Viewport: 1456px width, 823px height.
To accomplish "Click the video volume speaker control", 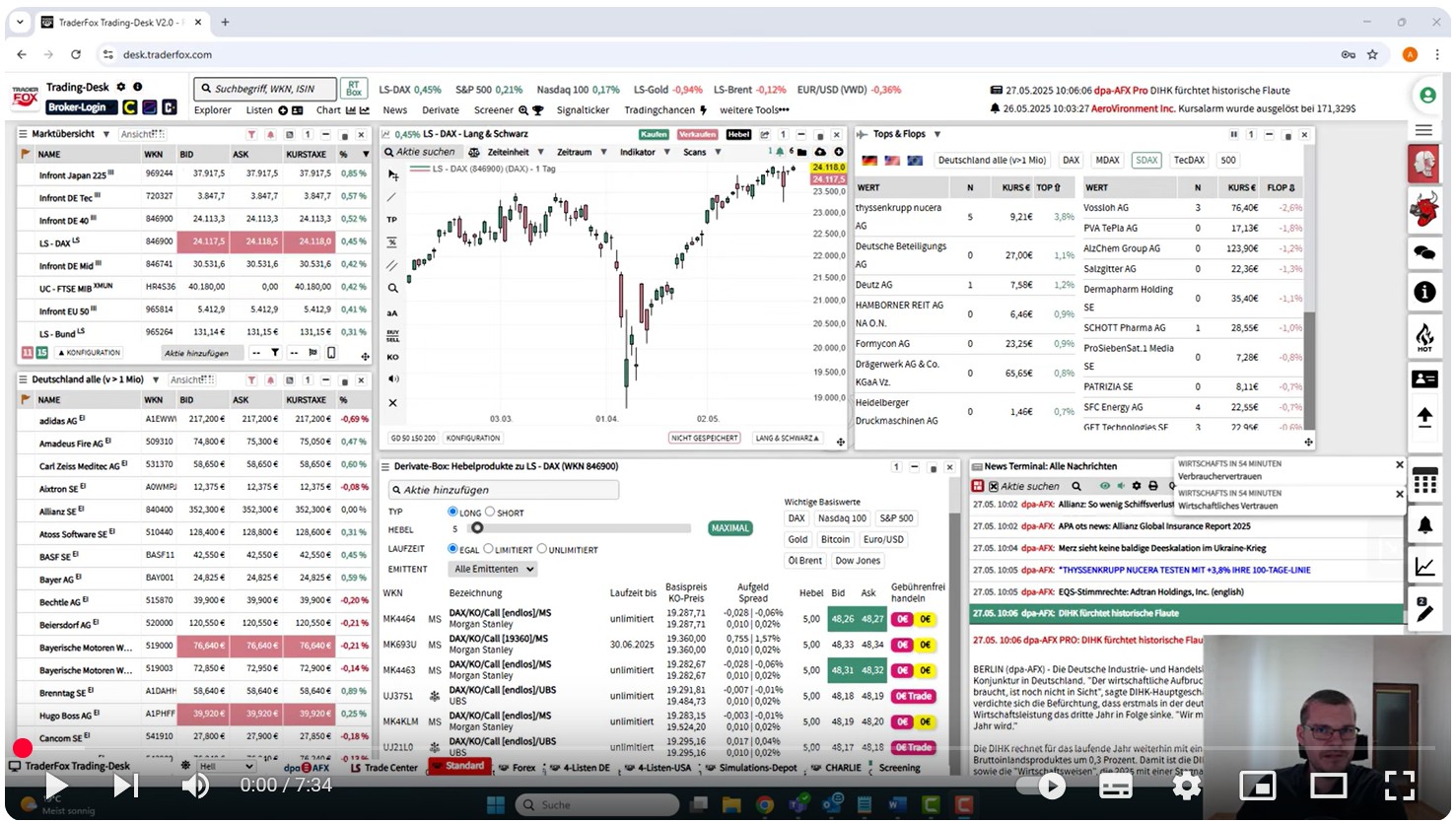I will tap(195, 786).
